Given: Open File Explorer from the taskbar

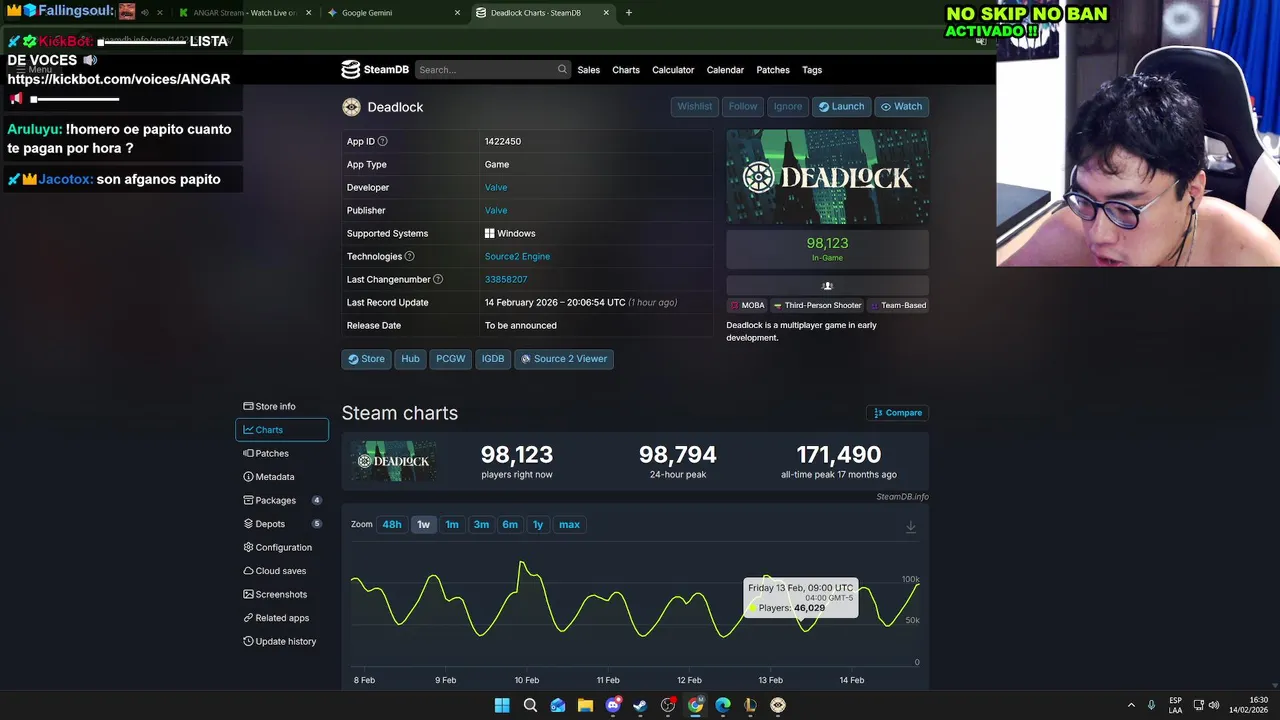Looking at the screenshot, I should (585, 705).
